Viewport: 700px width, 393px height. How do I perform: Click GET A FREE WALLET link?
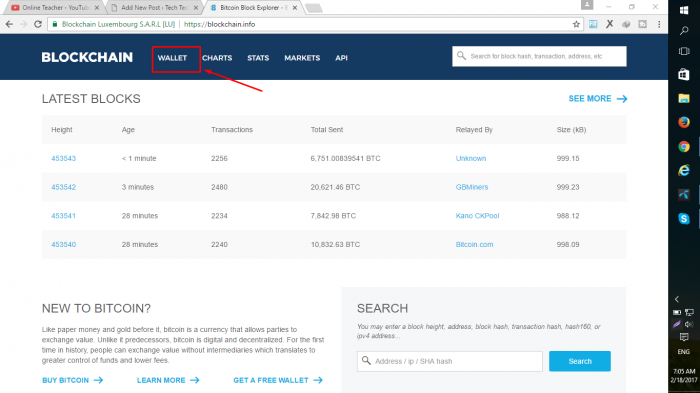pos(278,380)
